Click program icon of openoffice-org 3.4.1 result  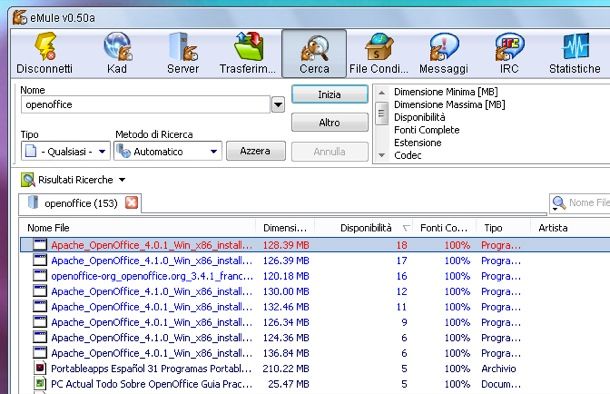tap(40, 276)
